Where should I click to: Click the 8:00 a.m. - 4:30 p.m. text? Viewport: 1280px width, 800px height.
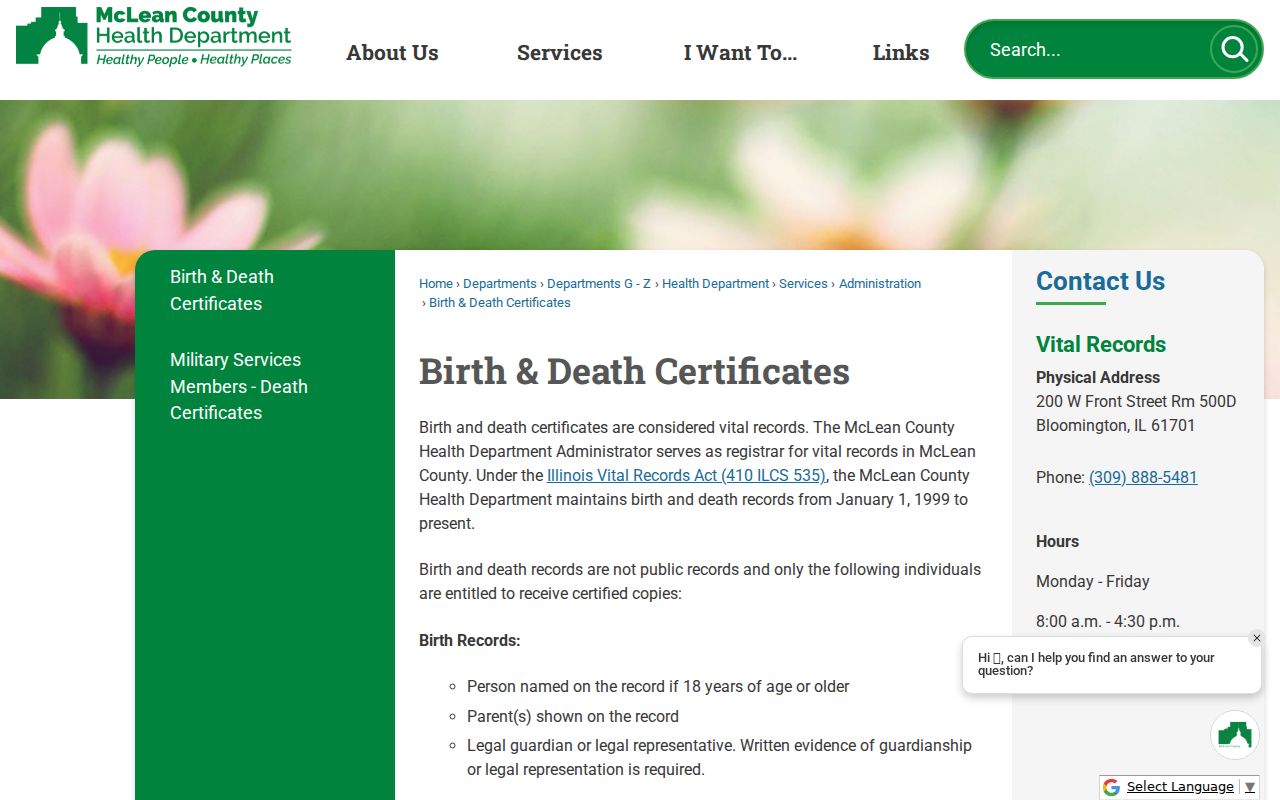(1108, 621)
